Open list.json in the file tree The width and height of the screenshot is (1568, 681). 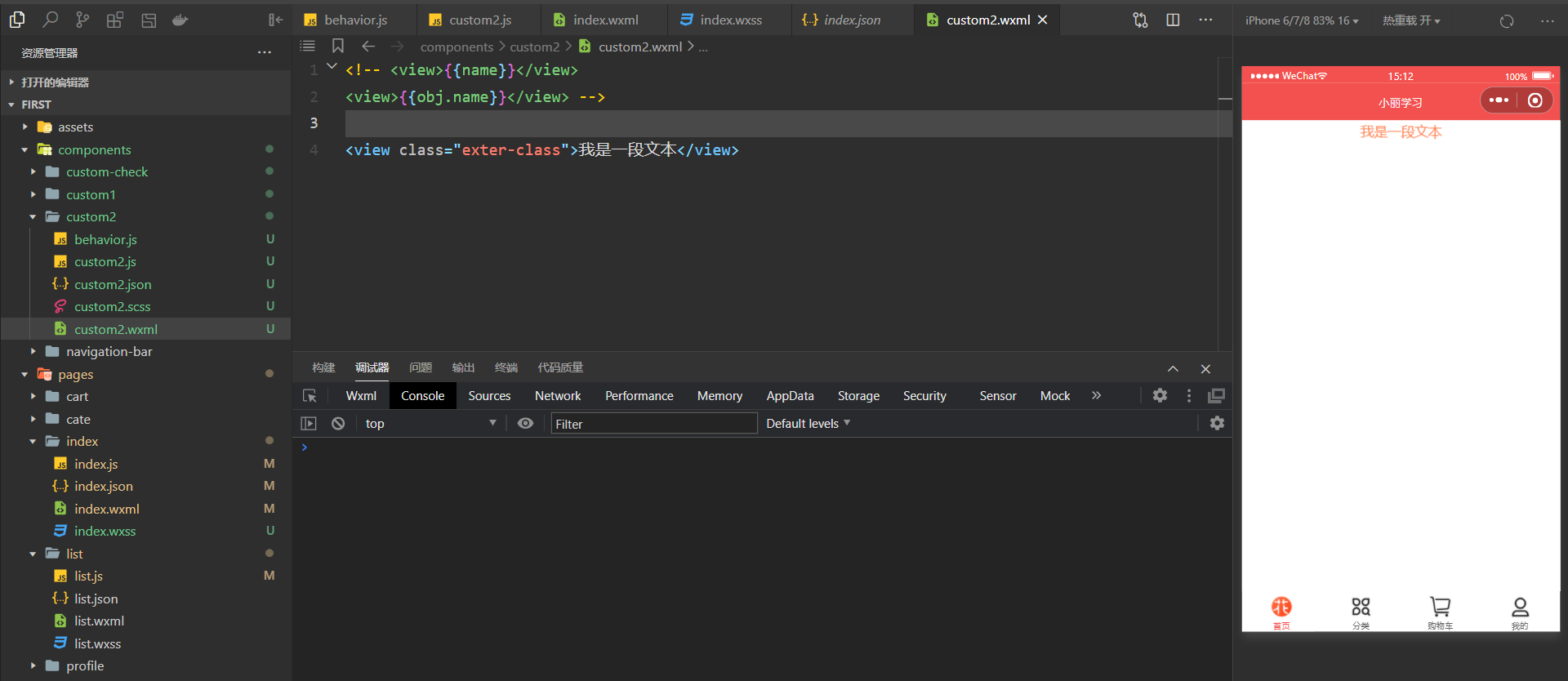[96, 599]
